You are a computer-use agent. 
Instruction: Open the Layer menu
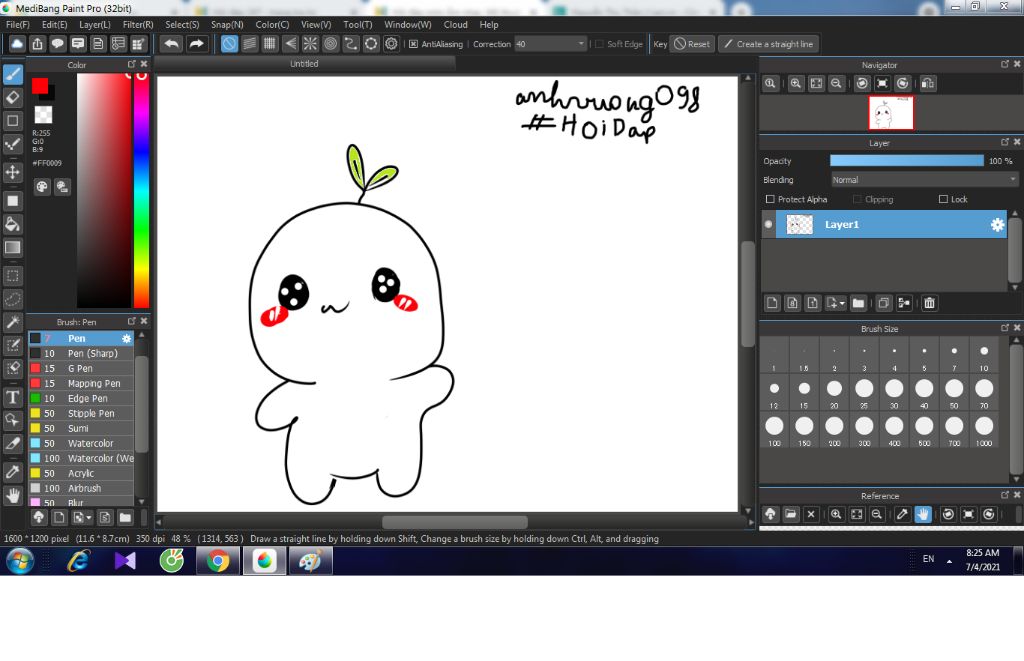point(95,24)
